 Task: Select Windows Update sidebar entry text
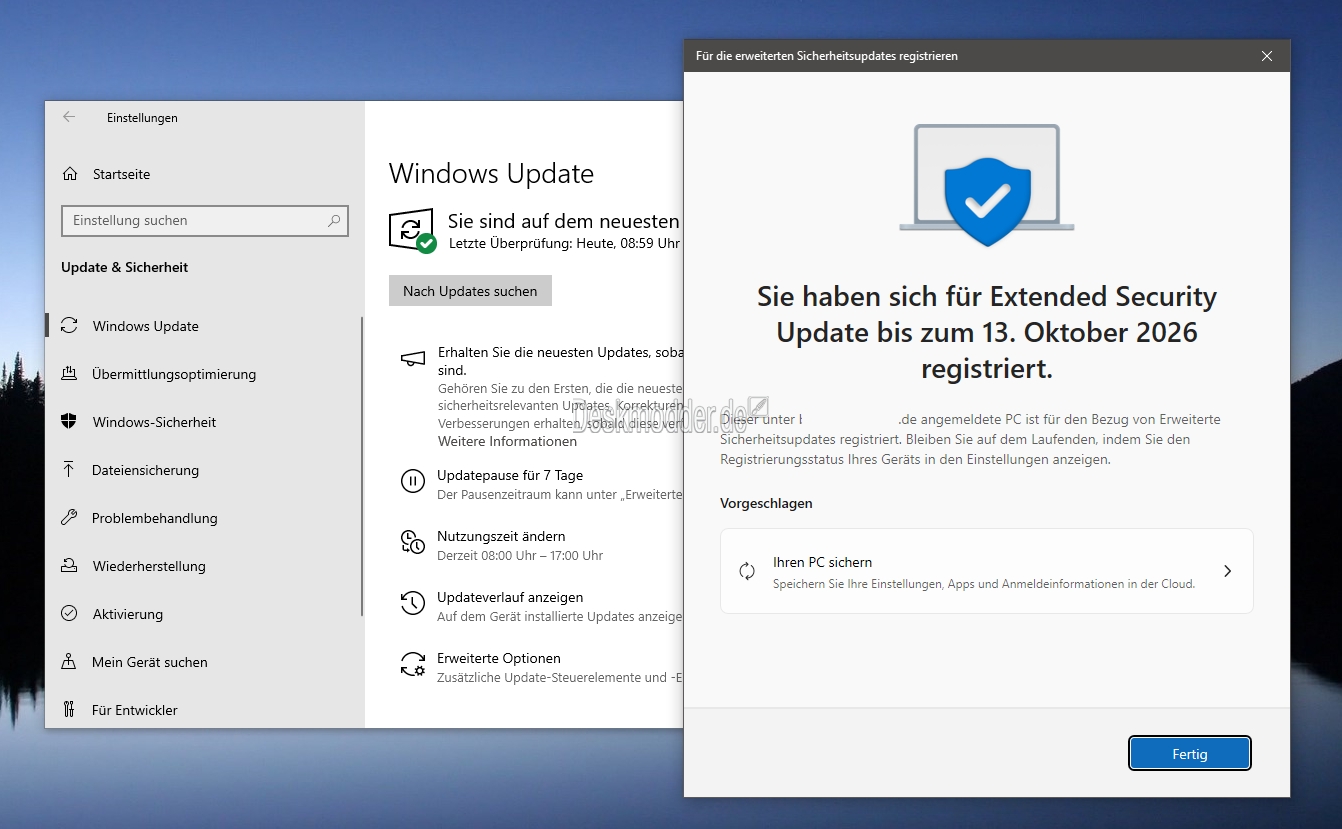click(146, 326)
